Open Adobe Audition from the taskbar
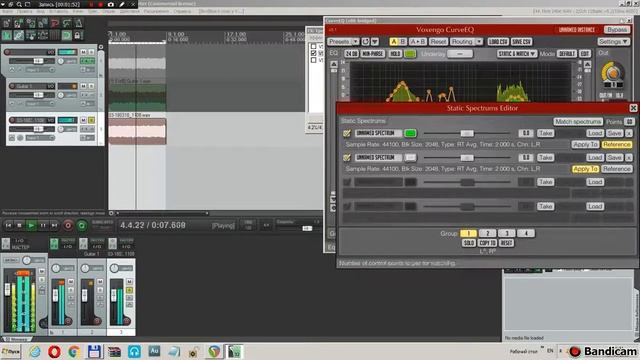The height and width of the screenshot is (360, 640). click(x=154, y=351)
